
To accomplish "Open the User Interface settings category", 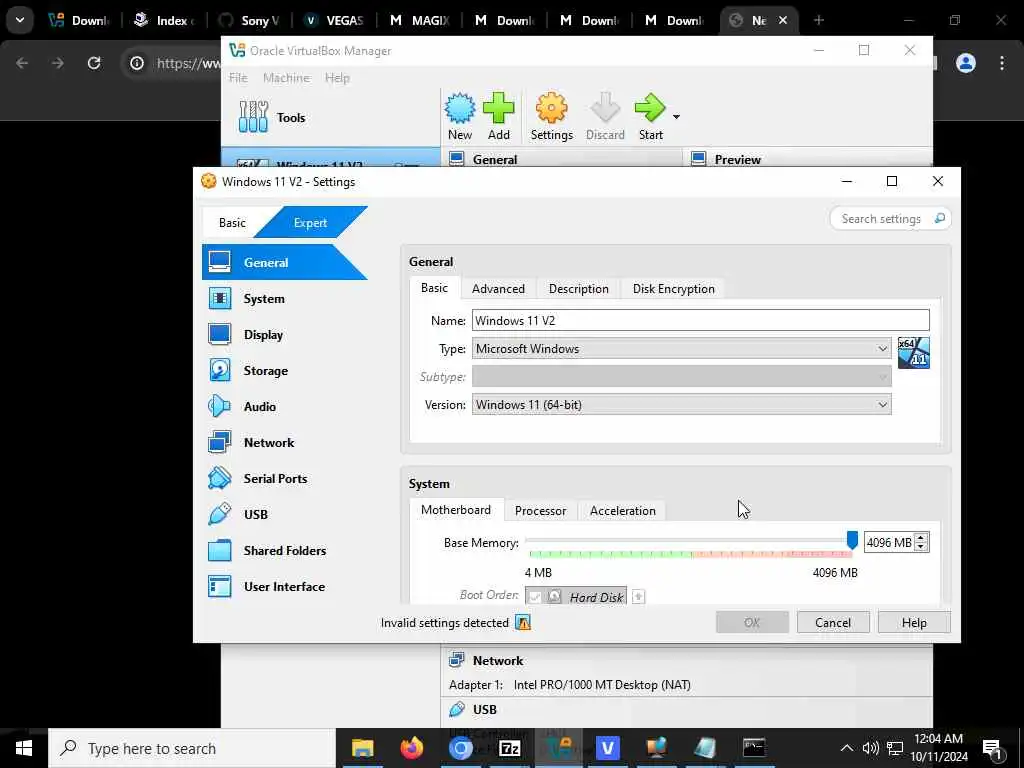I will click(x=284, y=586).
